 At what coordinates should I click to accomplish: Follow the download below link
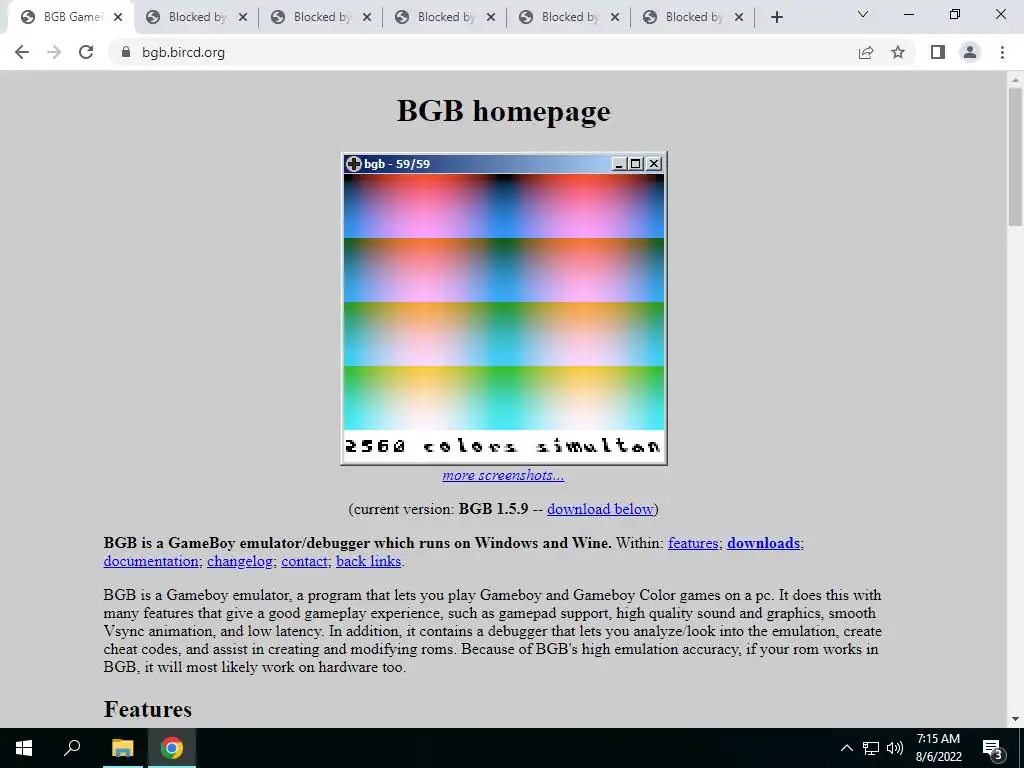(600, 509)
